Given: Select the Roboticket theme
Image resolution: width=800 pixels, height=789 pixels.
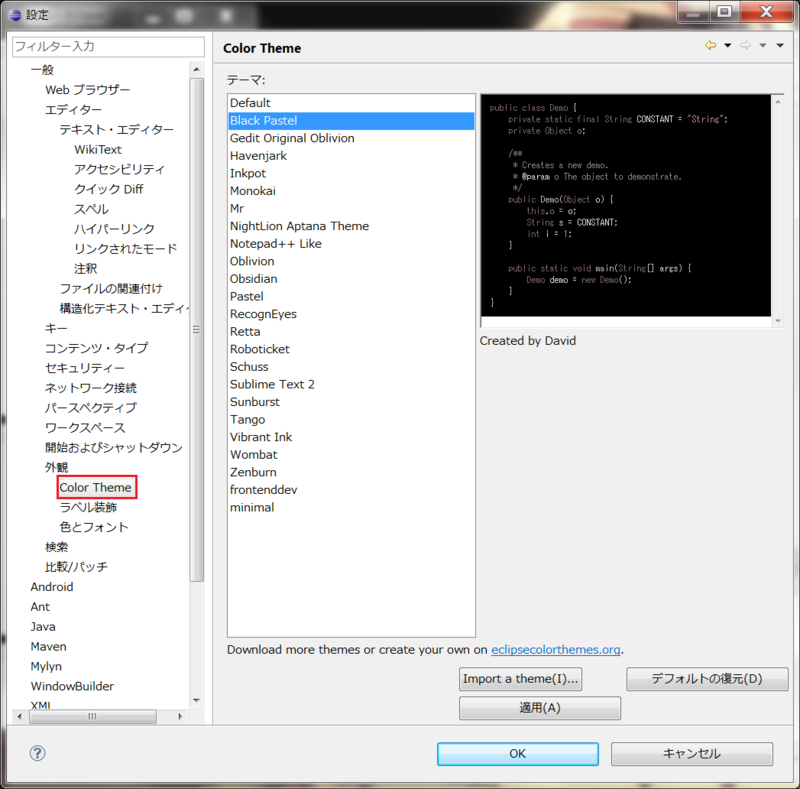Looking at the screenshot, I should (x=351, y=349).
